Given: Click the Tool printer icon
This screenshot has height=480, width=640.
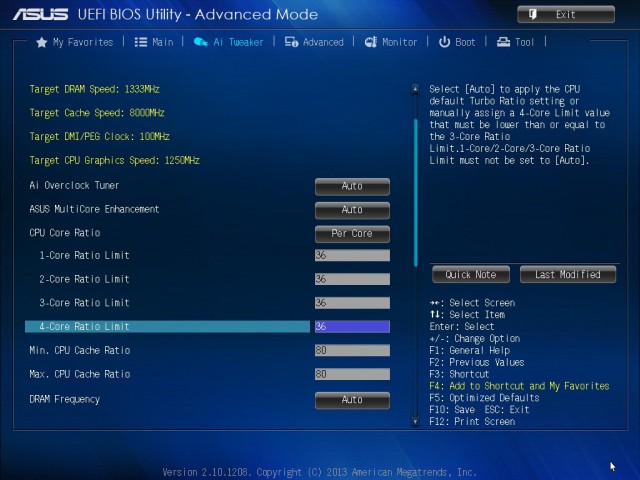Looking at the screenshot, I should point(503,42).
